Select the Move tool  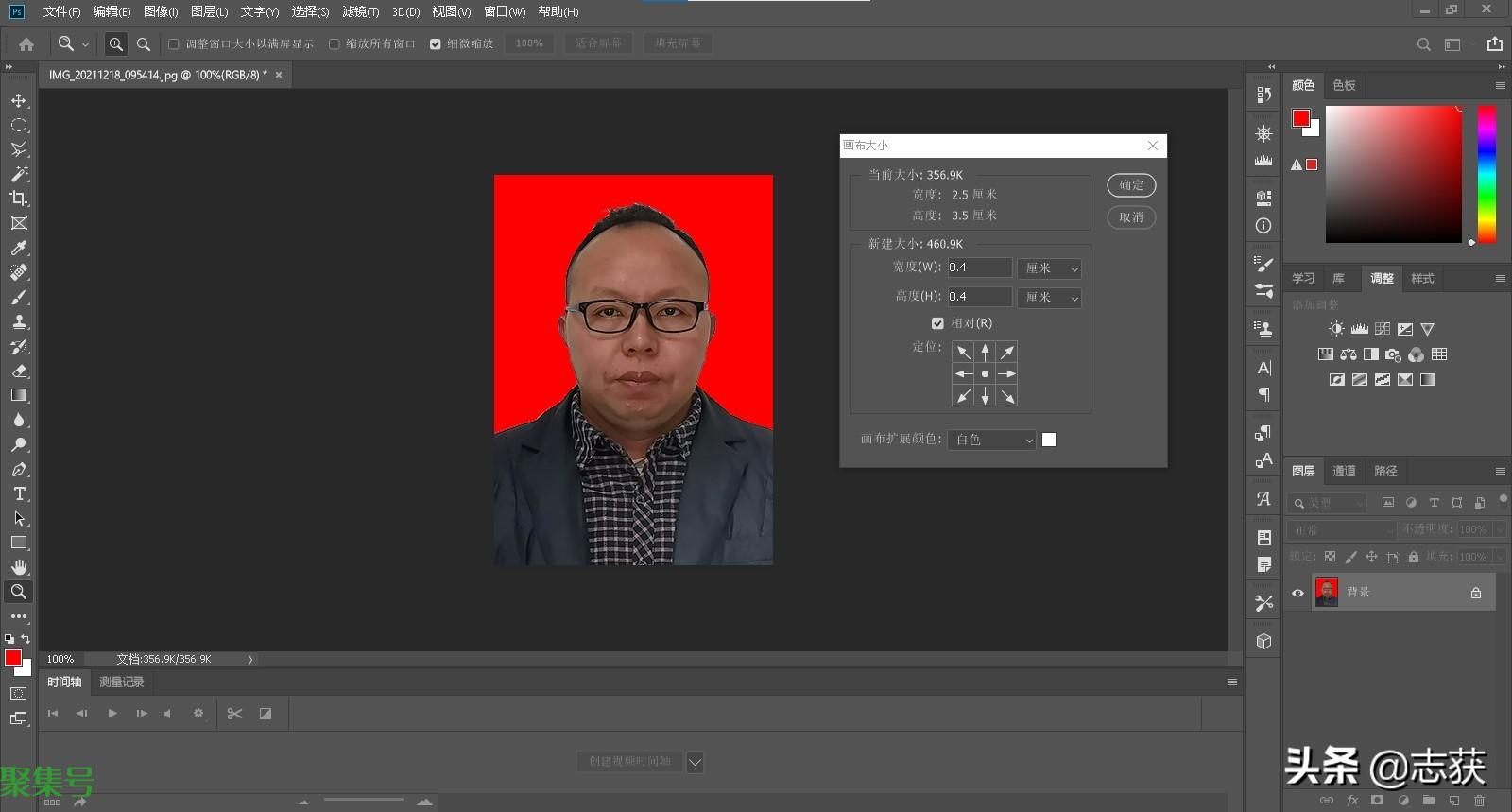pyautogui.click(x=19, y=100)
